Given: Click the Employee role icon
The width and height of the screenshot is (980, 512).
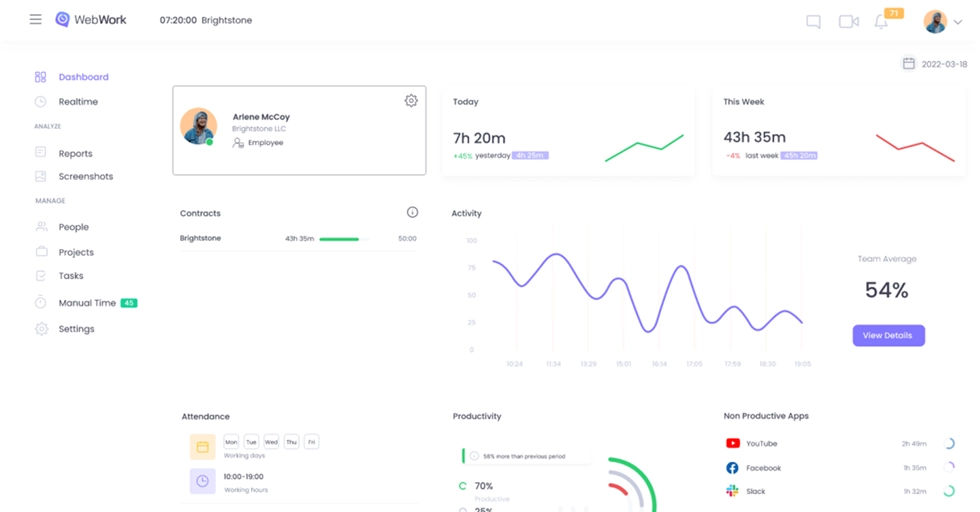Looking at the screenshot, I should click(x=238, y=143).
